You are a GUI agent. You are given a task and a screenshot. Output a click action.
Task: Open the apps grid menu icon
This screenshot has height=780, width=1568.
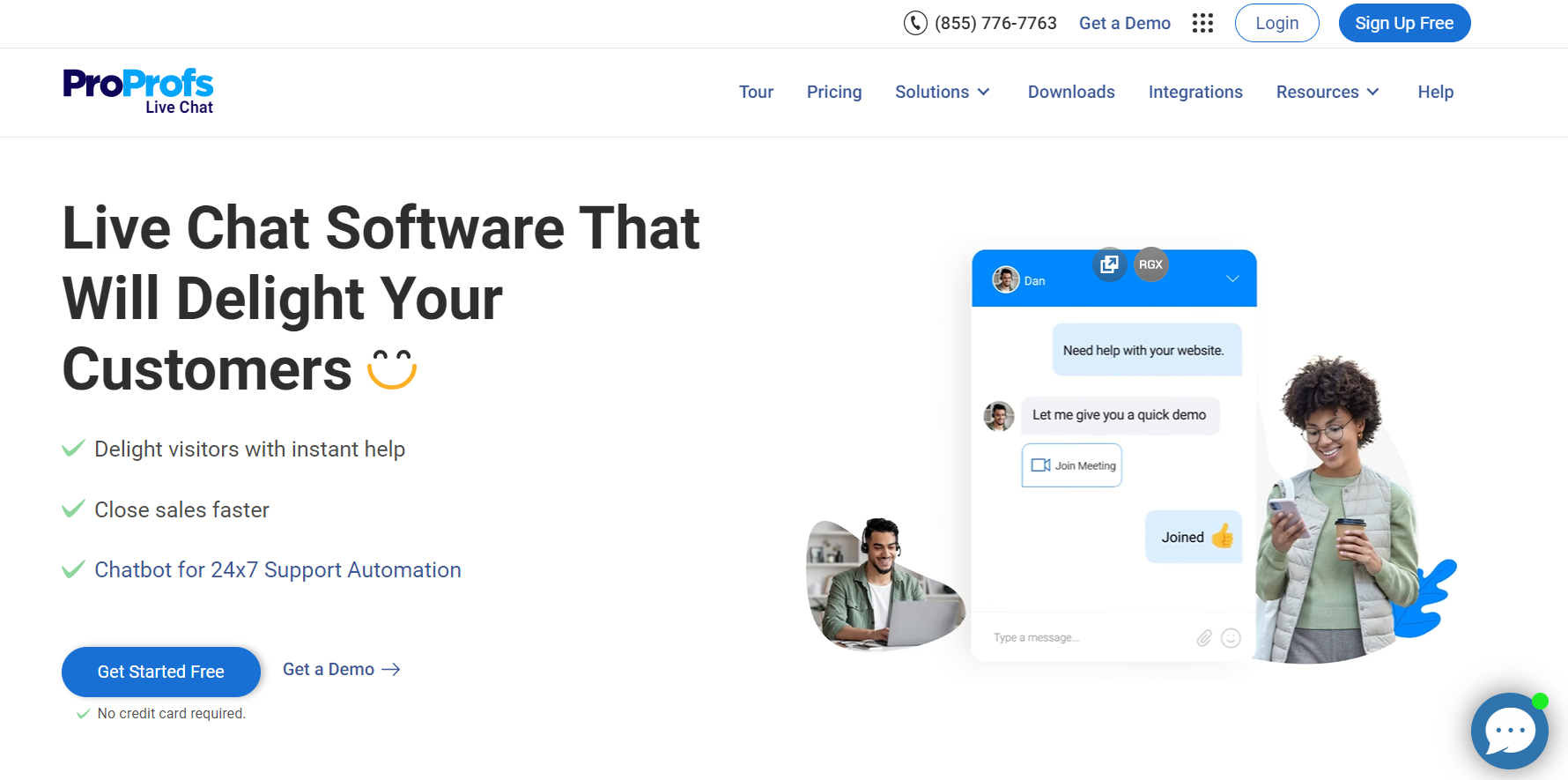(x=1202, y=23)
